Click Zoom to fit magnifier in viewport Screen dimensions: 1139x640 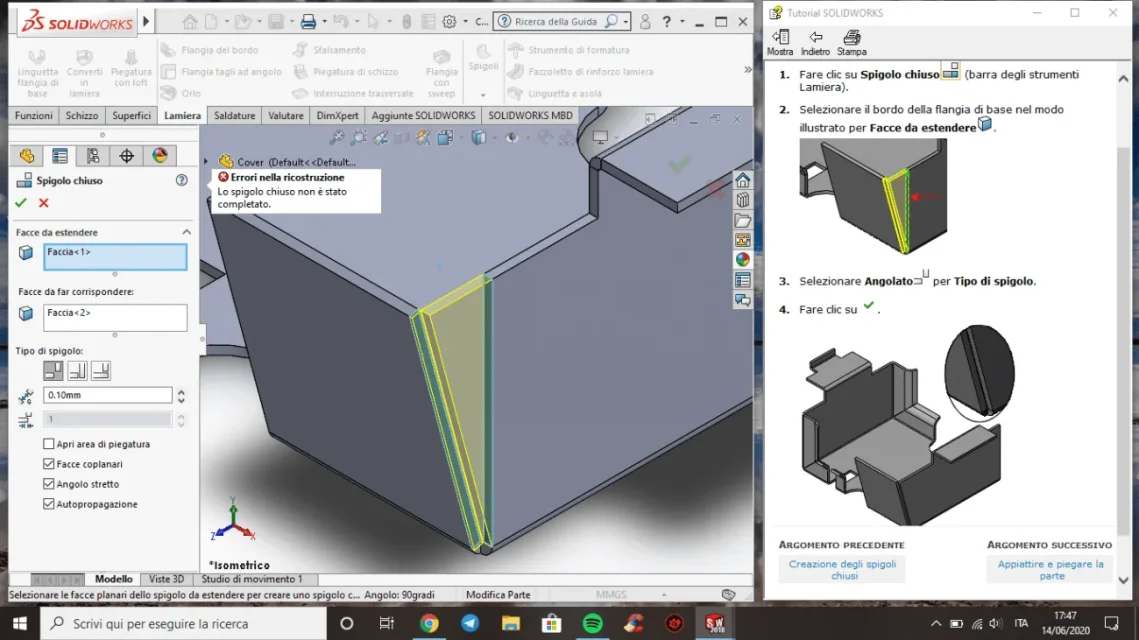tap(336, 137)
